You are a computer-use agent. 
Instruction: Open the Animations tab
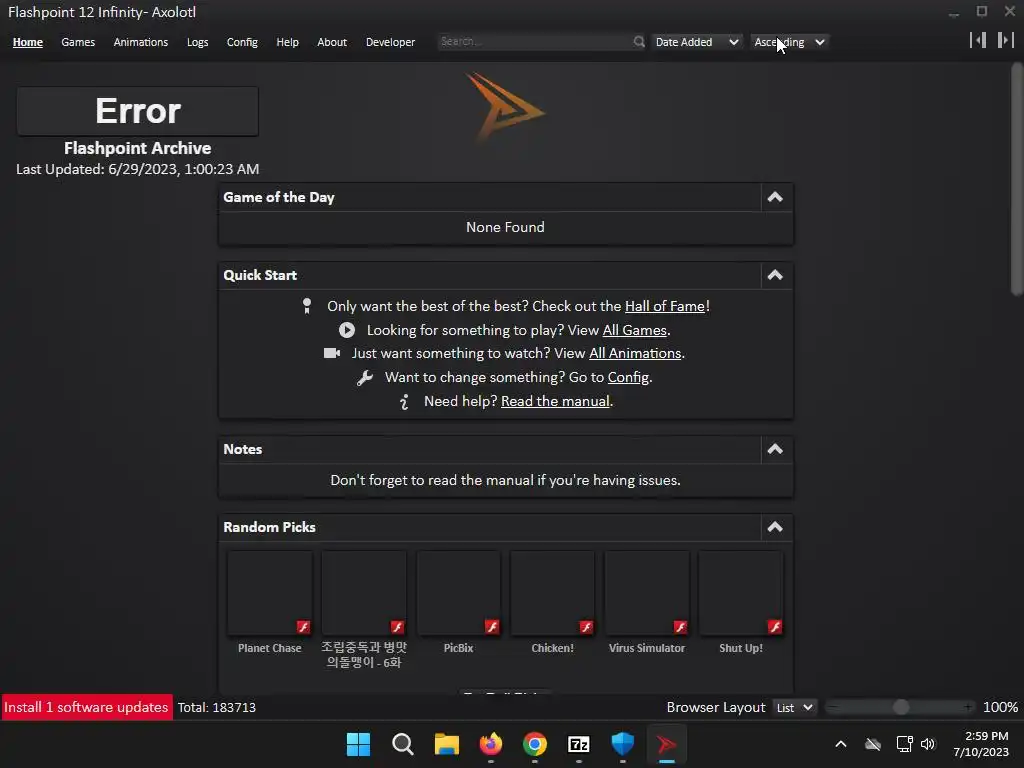pos(140,42)
